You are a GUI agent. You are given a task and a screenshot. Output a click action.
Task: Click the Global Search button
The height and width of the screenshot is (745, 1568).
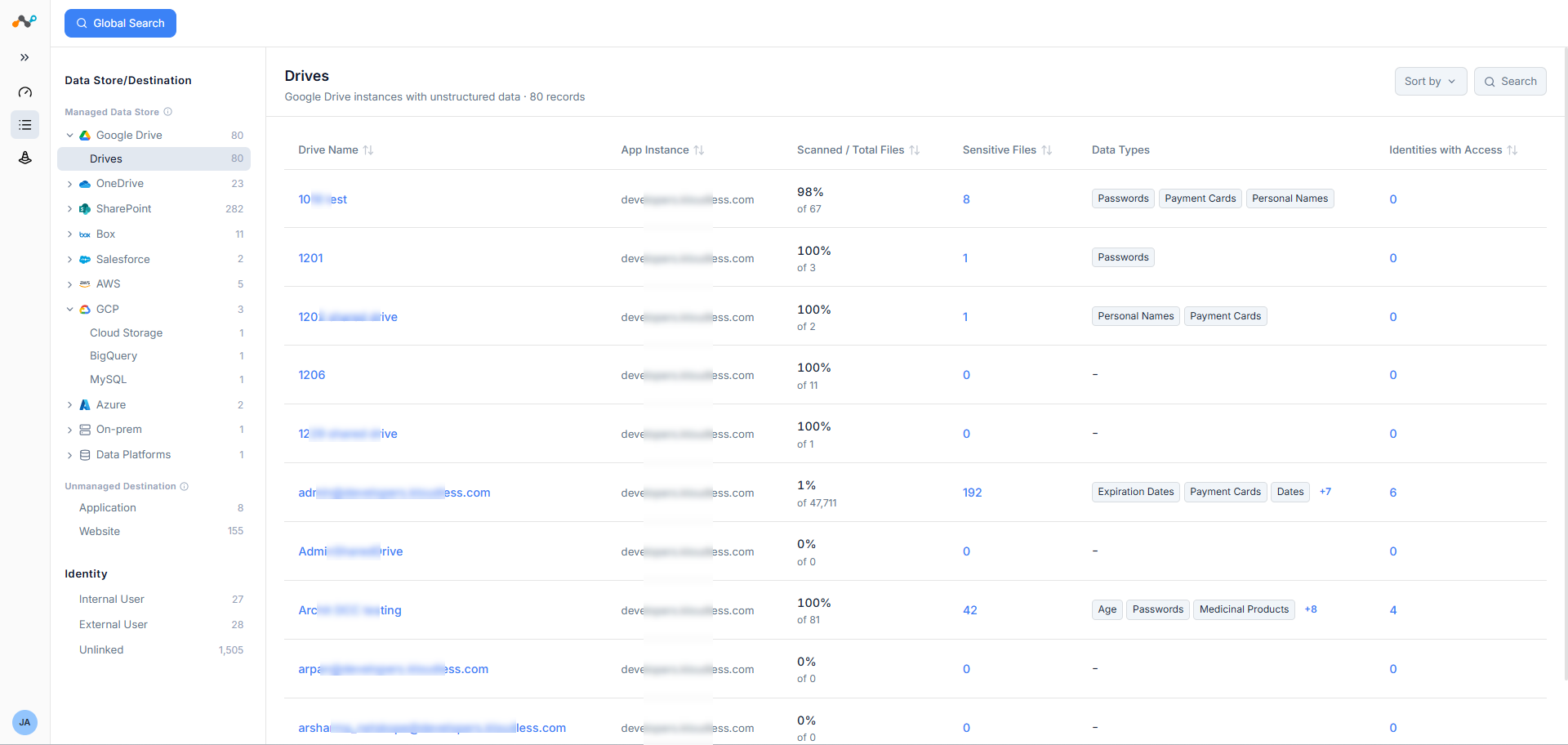click(120, 23)
